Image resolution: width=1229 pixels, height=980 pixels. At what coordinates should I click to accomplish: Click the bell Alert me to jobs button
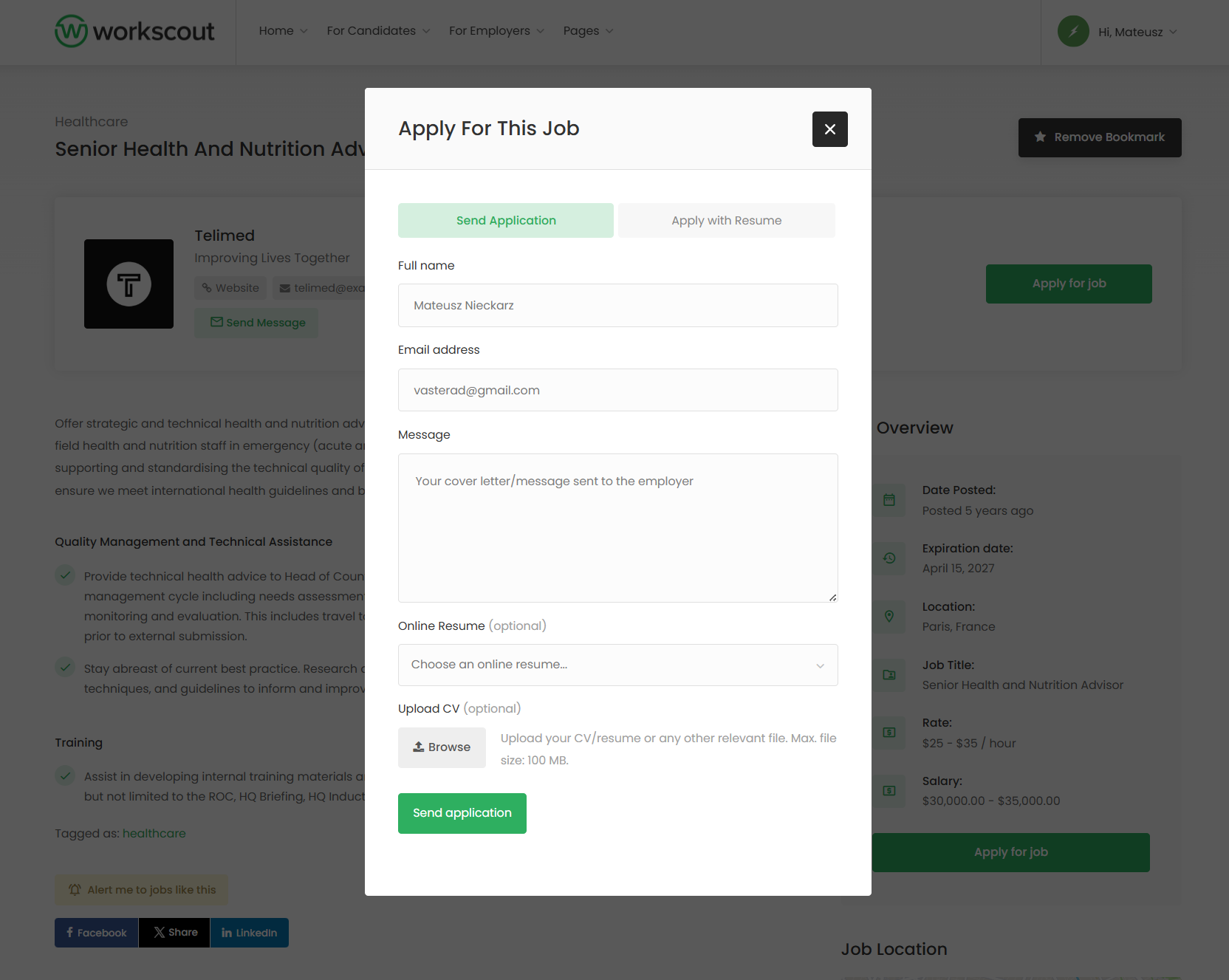point(142,890)
